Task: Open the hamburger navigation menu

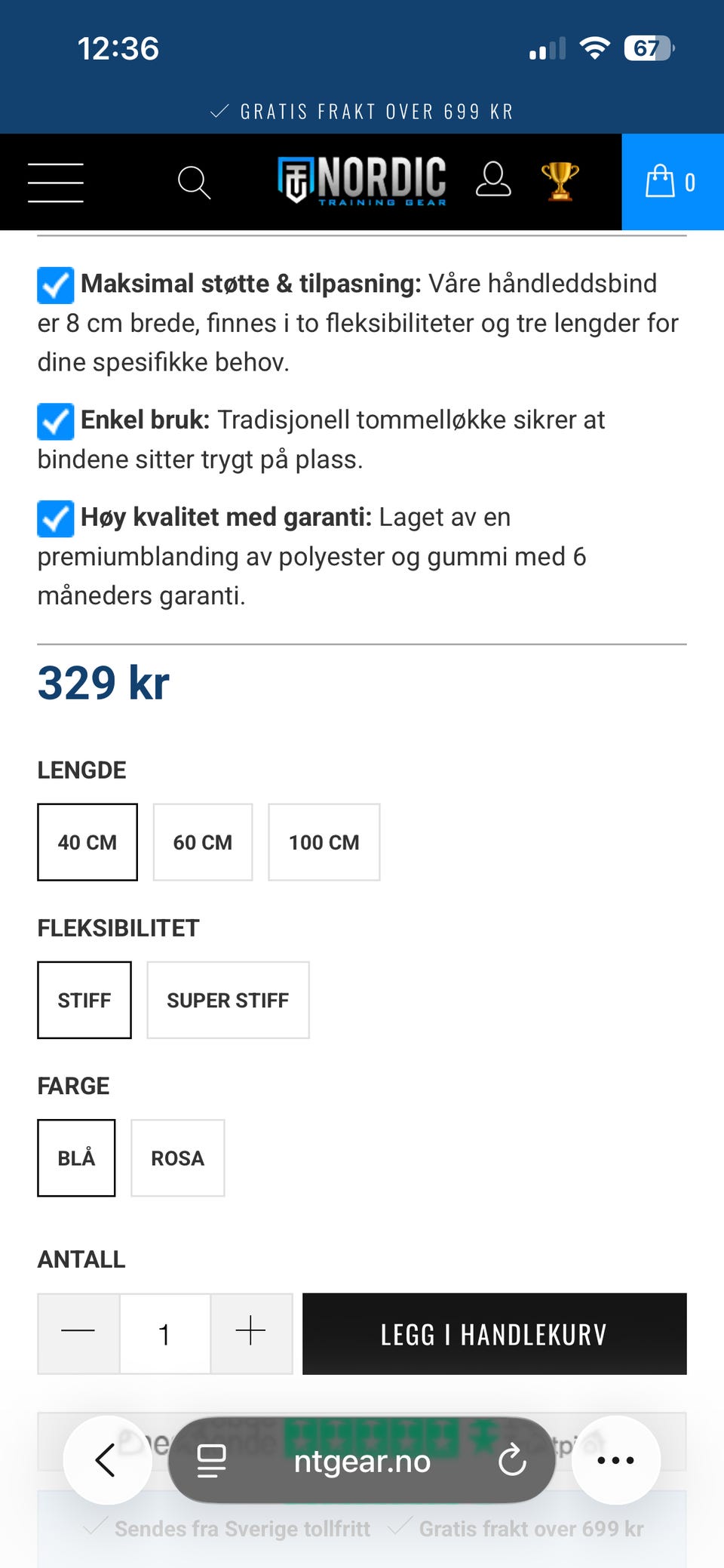Action: click(x=56, y=182)
